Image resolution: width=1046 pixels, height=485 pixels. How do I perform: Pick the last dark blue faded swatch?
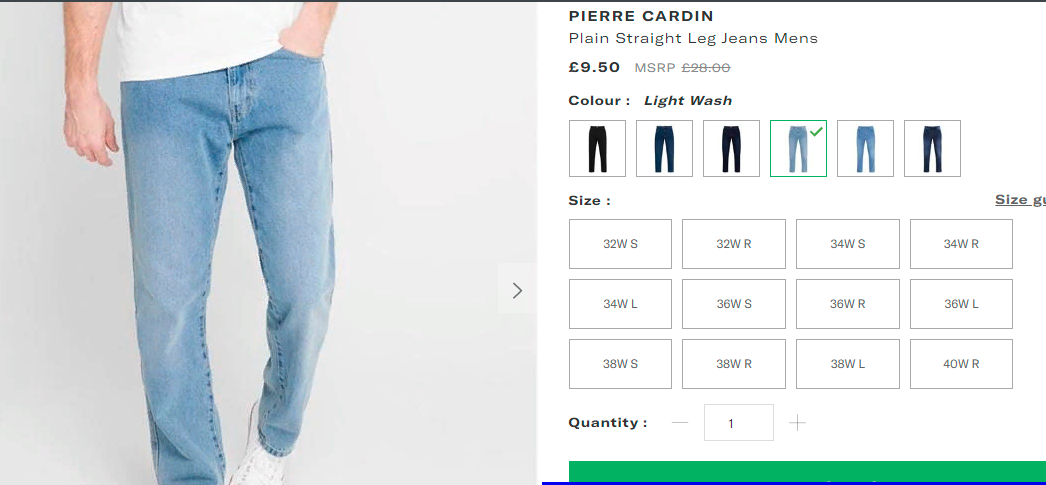pos(933,148)
